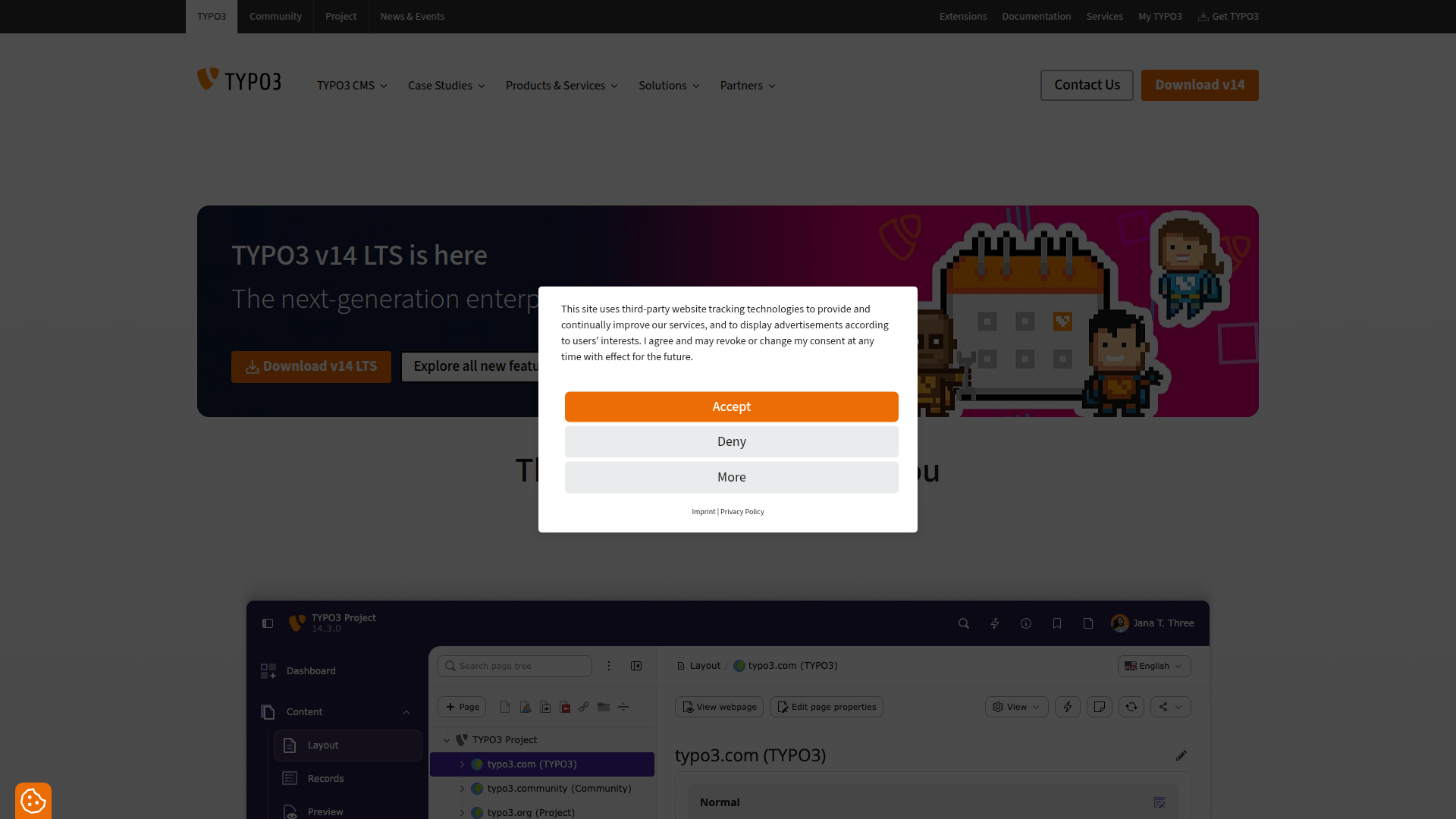Open the Privacy Policy link
1456x819 pixels.
(x=742, y=512)
